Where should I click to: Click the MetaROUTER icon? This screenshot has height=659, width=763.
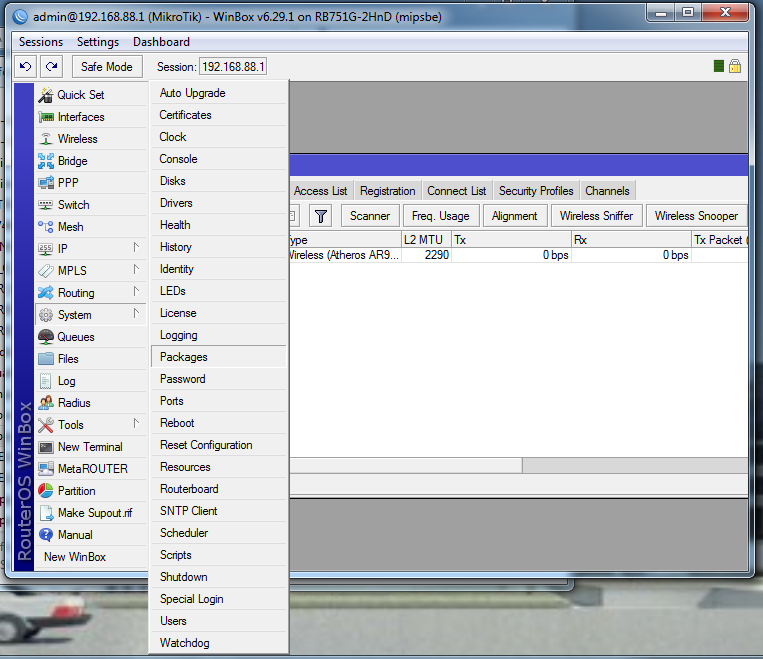click(x=46, y=469)
